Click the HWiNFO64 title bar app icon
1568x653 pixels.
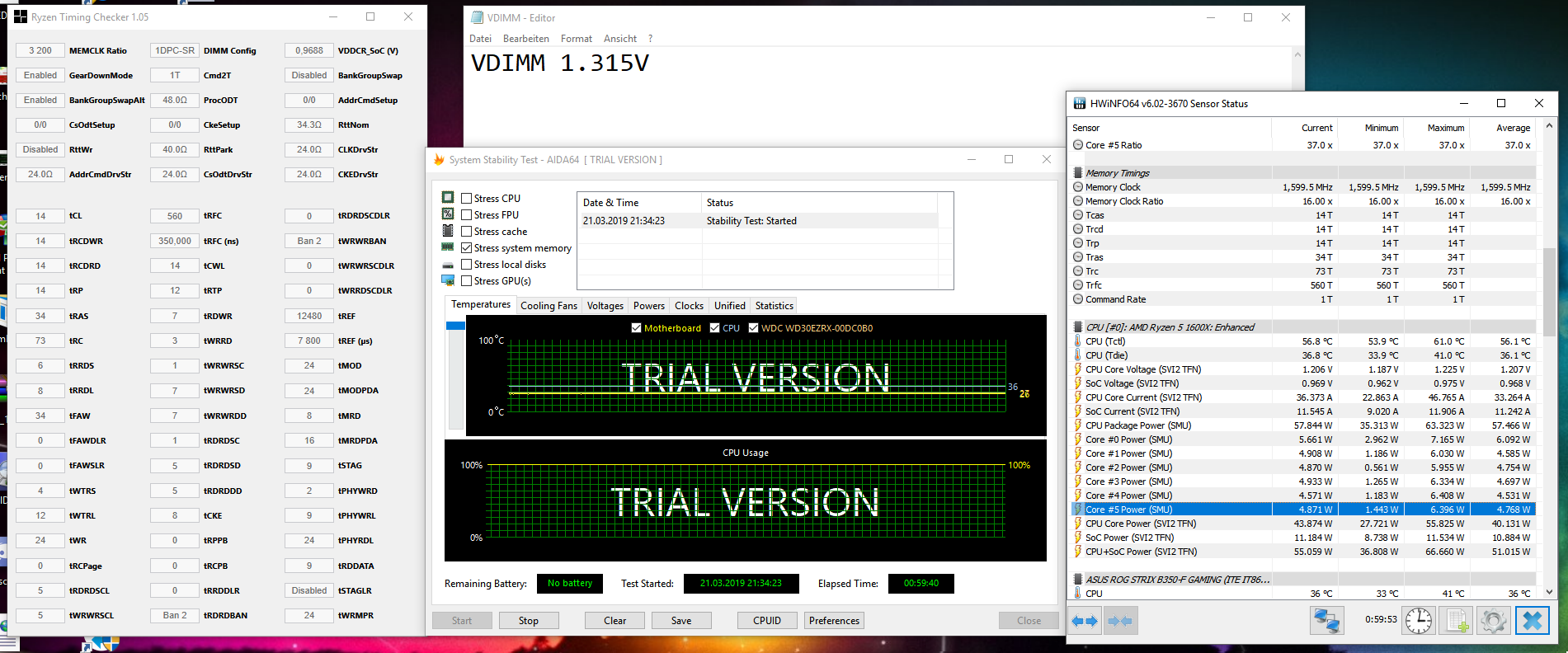[1079, 104]
